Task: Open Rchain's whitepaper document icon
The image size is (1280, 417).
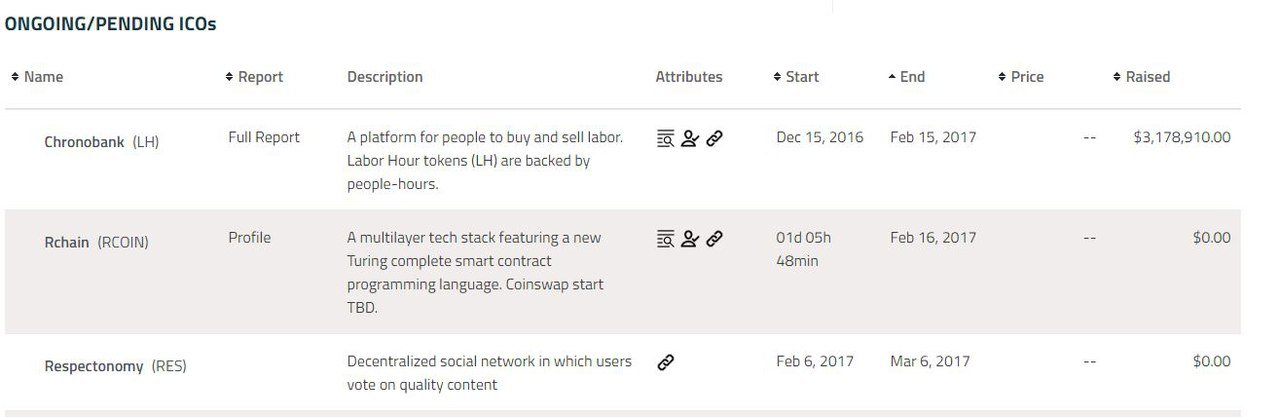Action: coord(665,239)
